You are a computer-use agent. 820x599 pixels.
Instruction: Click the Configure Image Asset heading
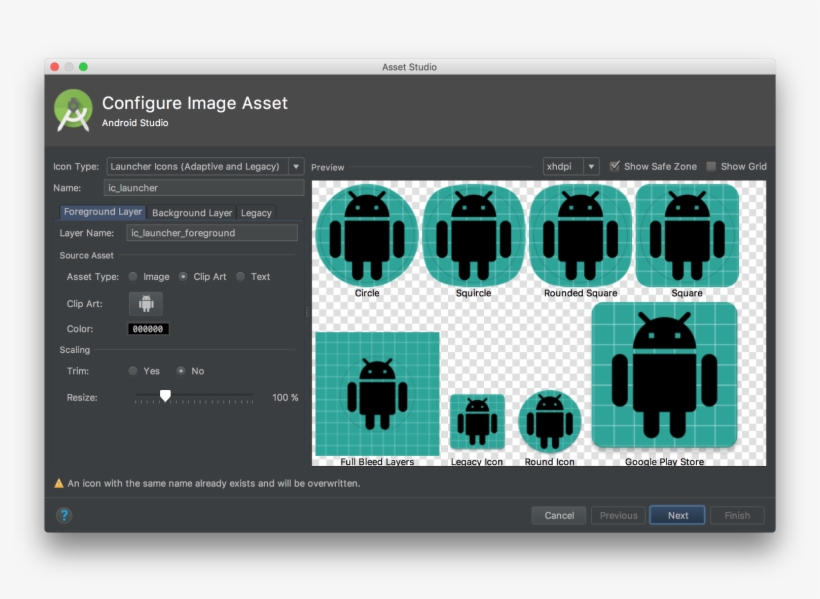click(195, 103)
